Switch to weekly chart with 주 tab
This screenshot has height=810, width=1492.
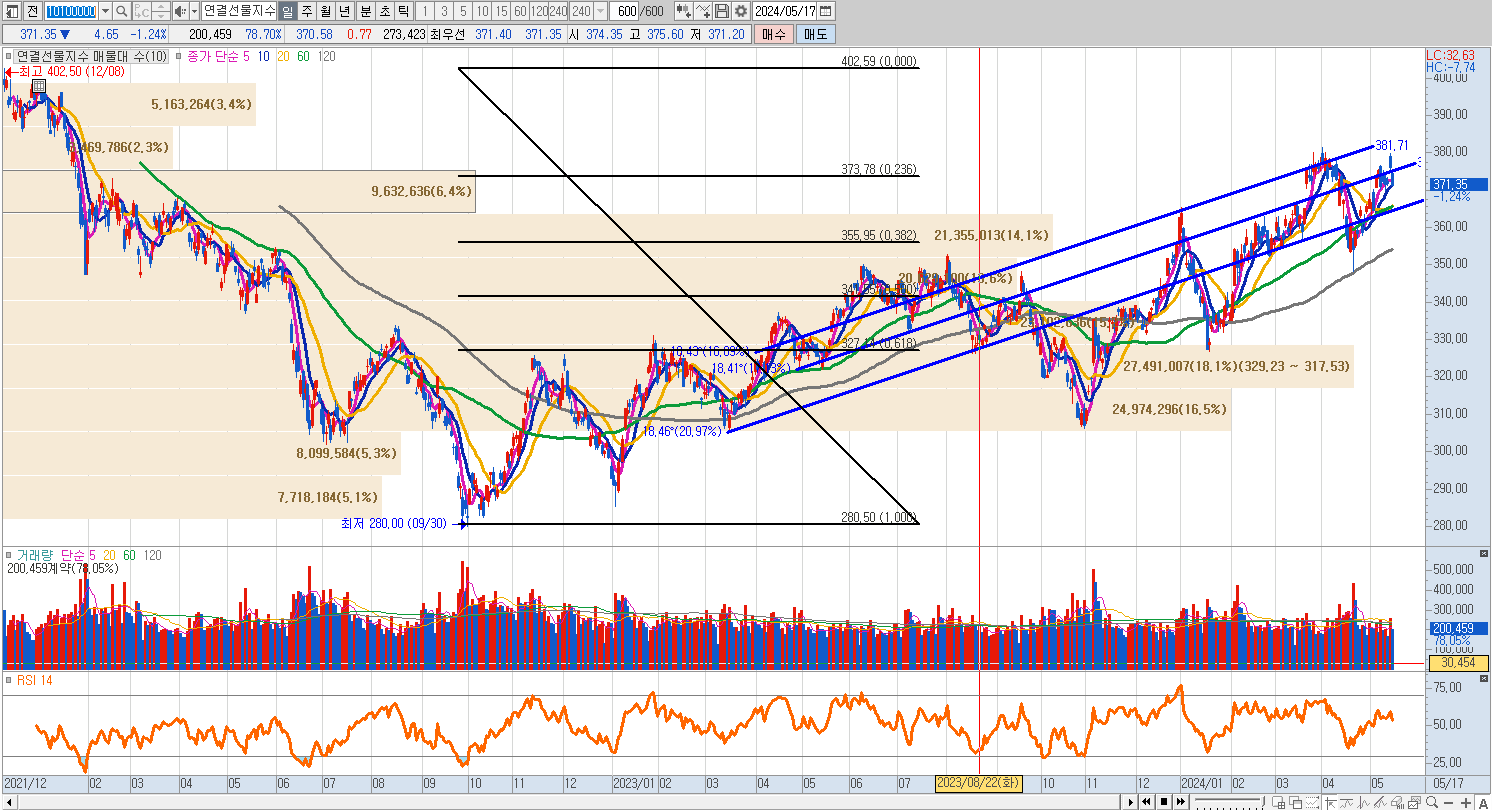pyautogui.click(x=307, y=11)
